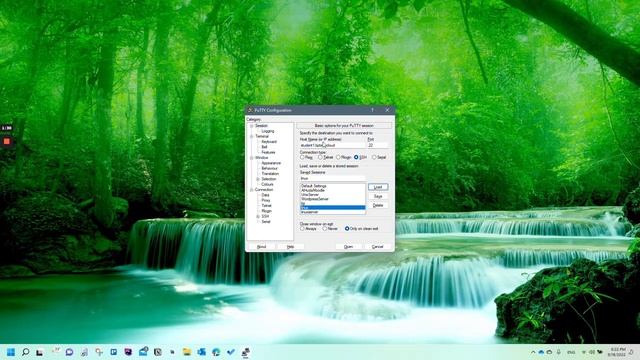This screenshot has height=360, width=640.
Task: Click the Load button
Action: click(378, 187)
